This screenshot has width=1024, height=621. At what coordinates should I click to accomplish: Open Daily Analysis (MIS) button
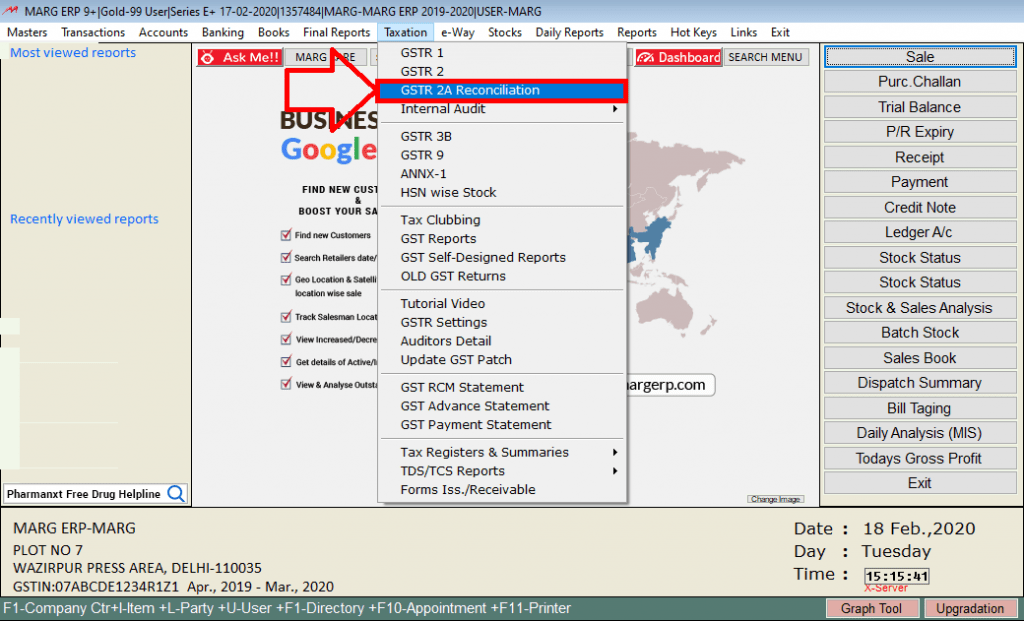click(920, 433)
